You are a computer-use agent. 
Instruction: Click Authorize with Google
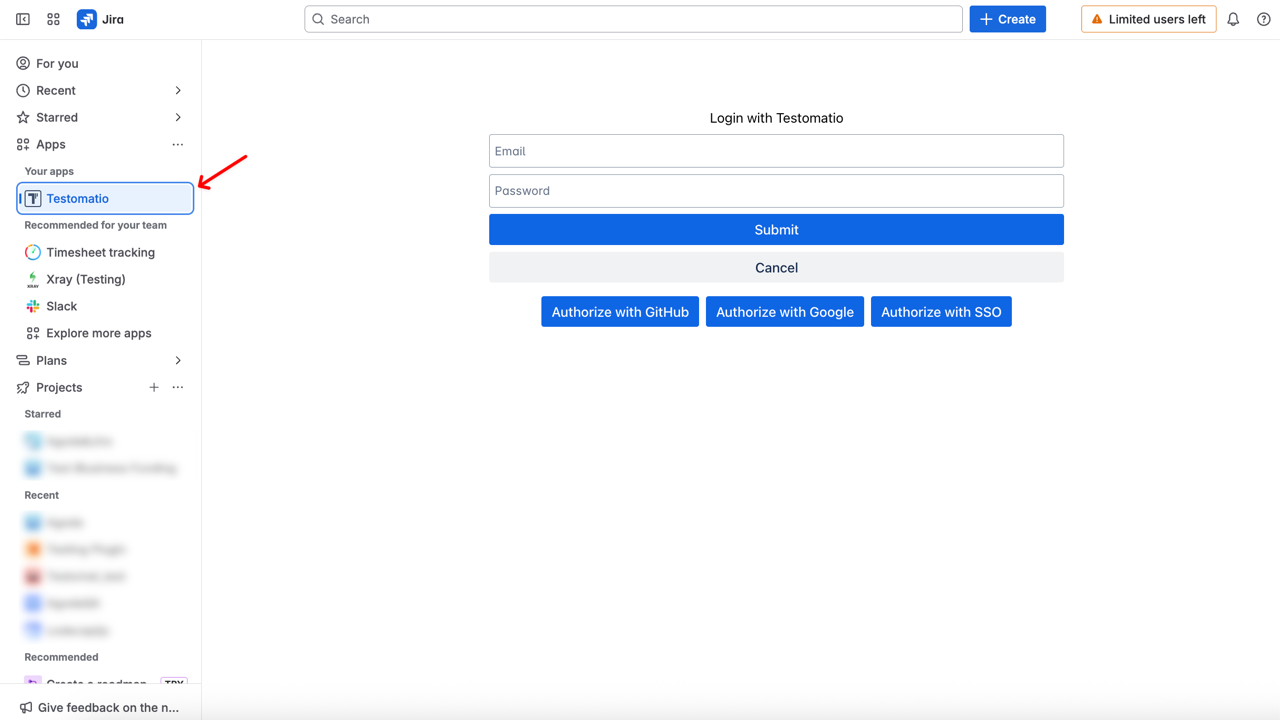pos(784,312)
